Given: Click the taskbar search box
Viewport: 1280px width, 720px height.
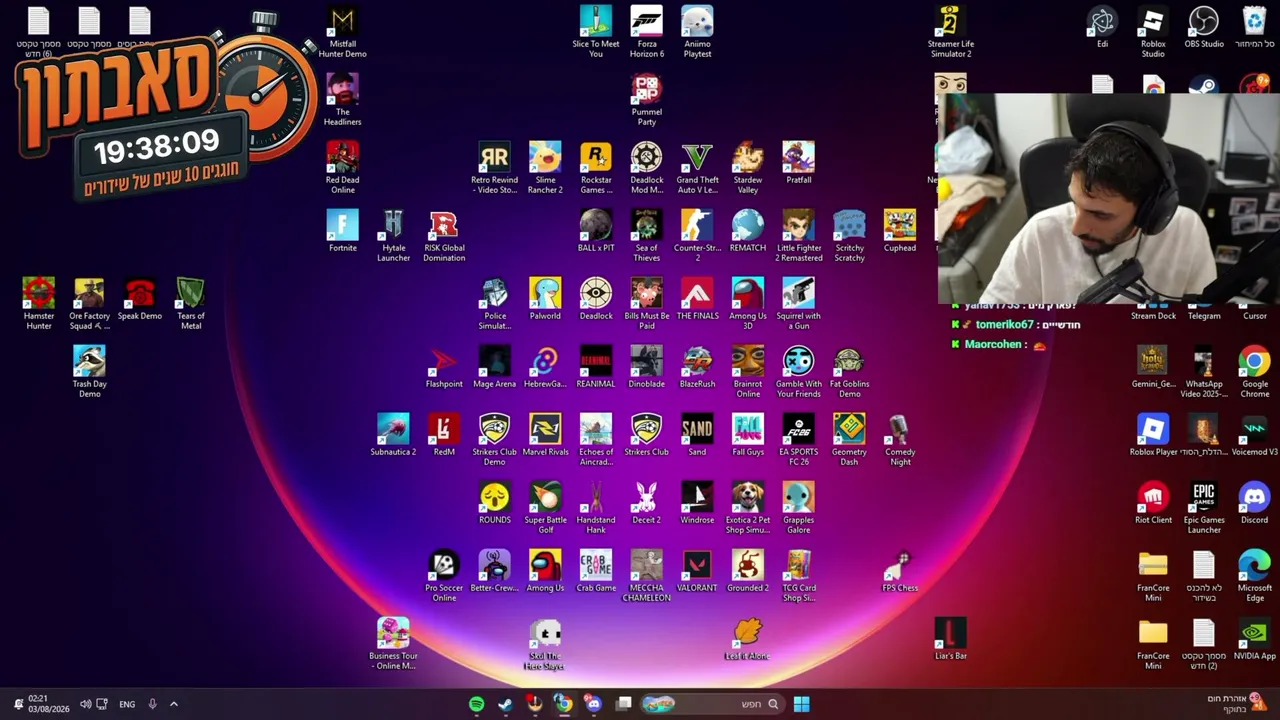Looking at the screenshot, I should click(710, 704).
